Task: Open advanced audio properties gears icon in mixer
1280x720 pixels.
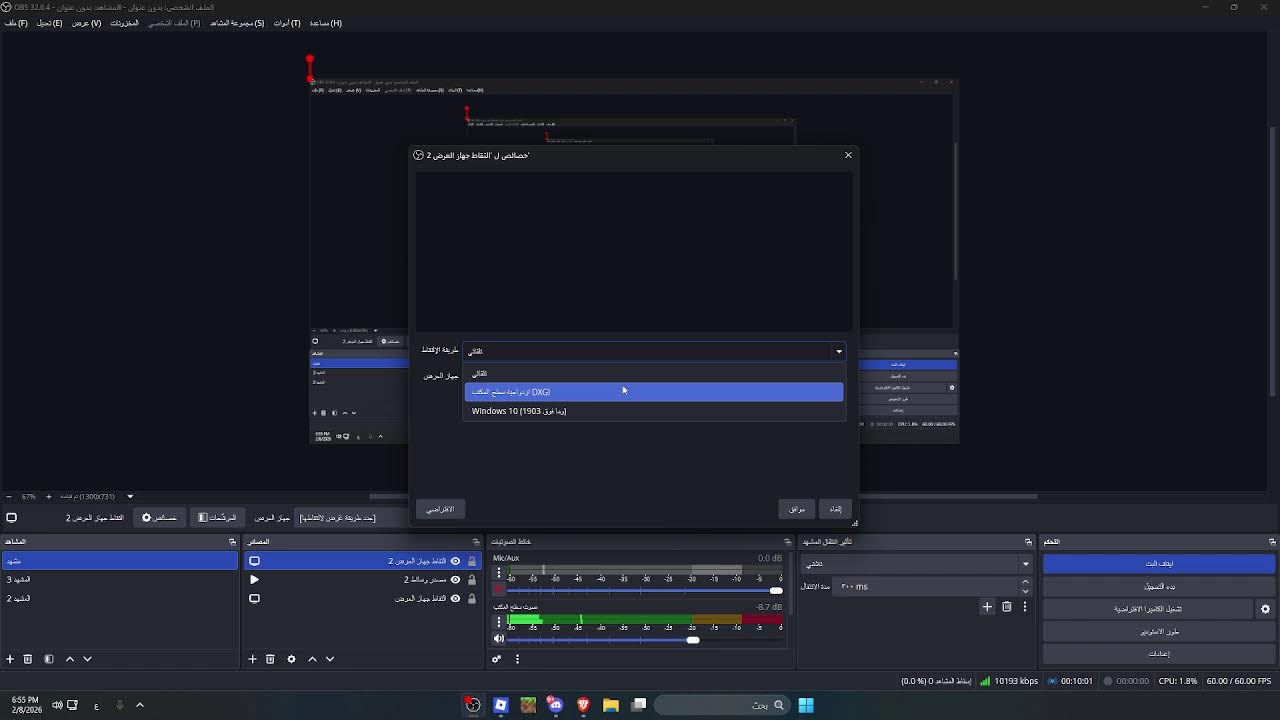Action: 496,659
